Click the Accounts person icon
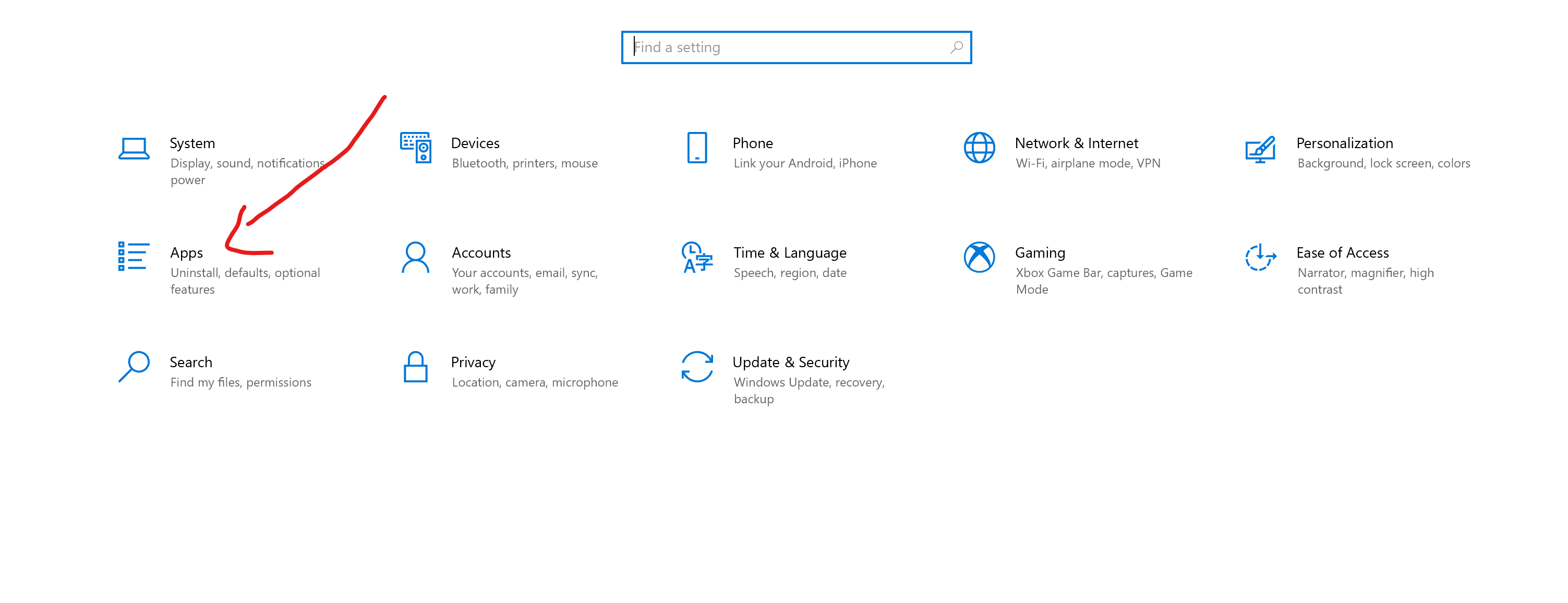1568x603 pixels. [416, 257]
